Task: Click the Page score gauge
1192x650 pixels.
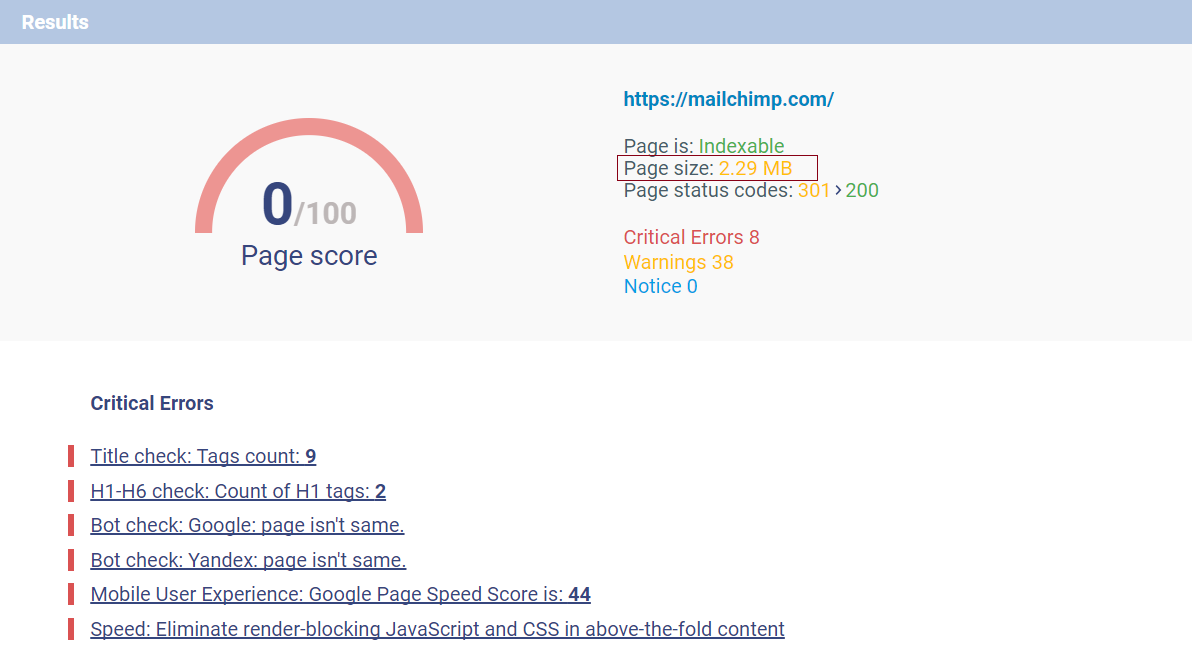Action: click(x=309, y=176)
